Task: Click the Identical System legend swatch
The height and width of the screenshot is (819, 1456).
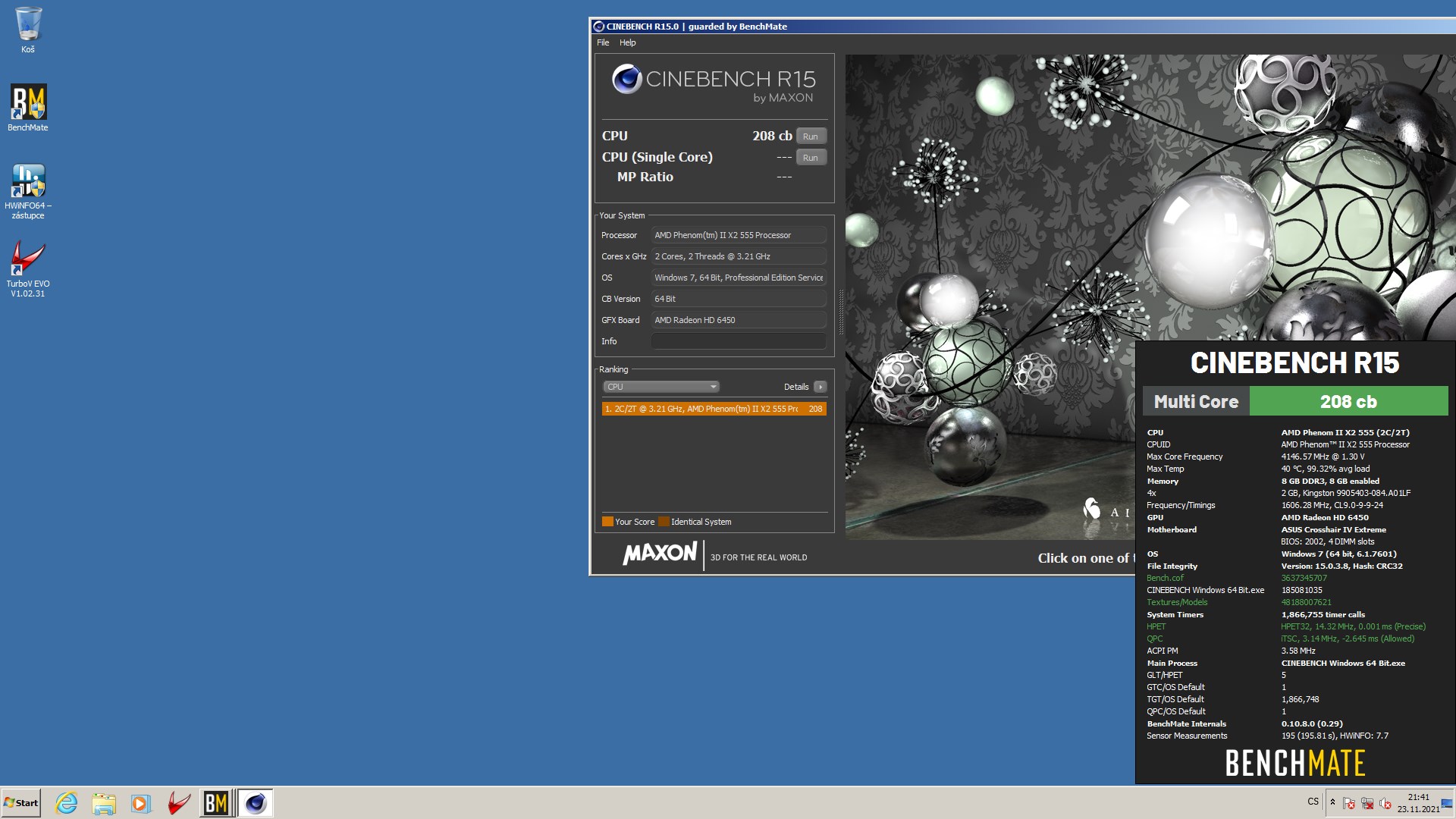Action: tap(664, 522)
